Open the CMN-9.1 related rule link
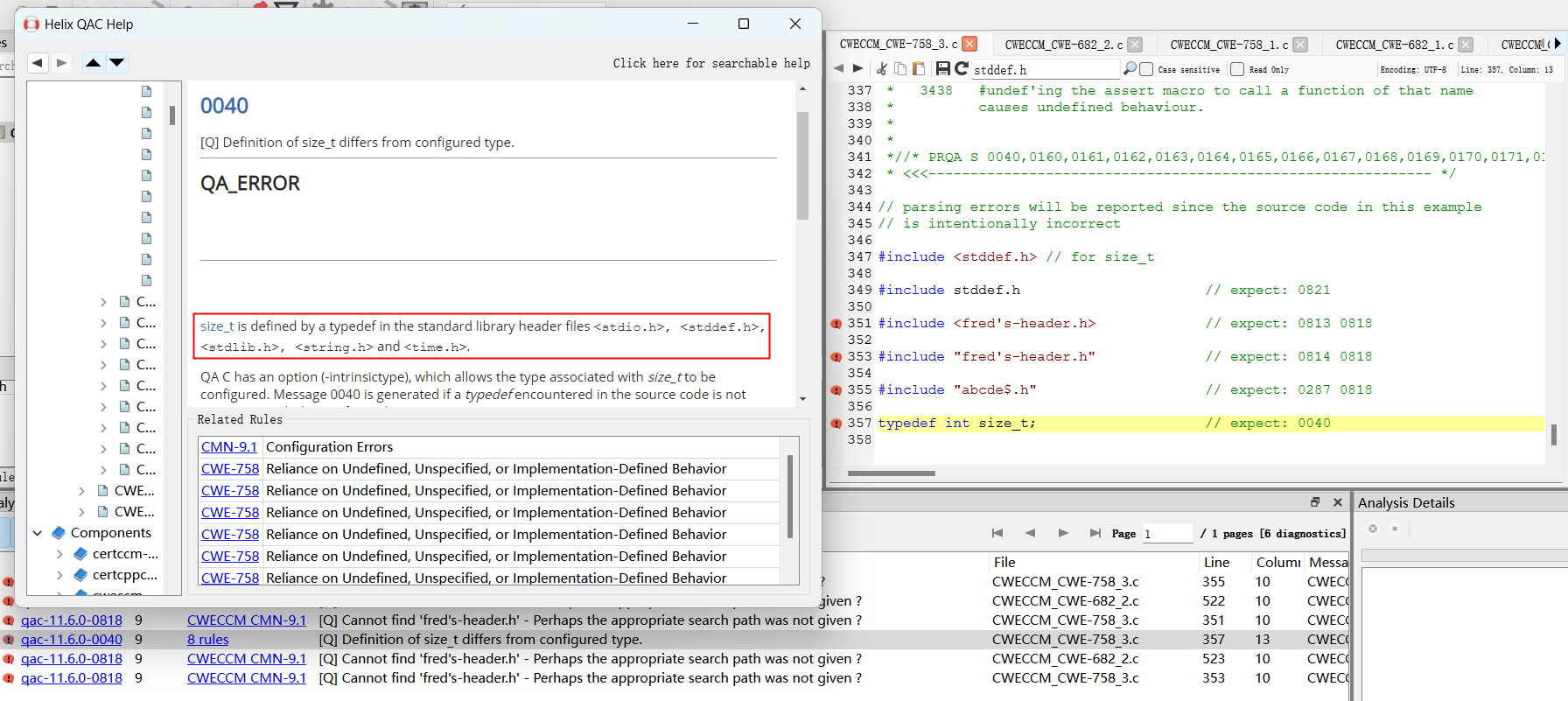The height and width of the screenshot is (701, 1568). (x=229, y=446)
